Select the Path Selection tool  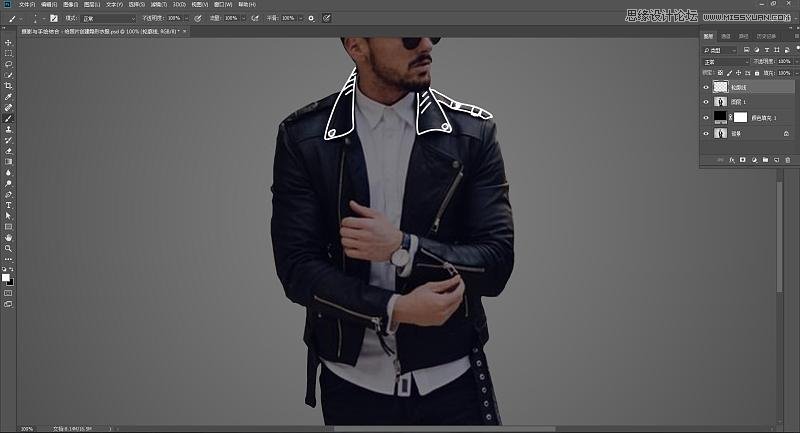[8, 216]
